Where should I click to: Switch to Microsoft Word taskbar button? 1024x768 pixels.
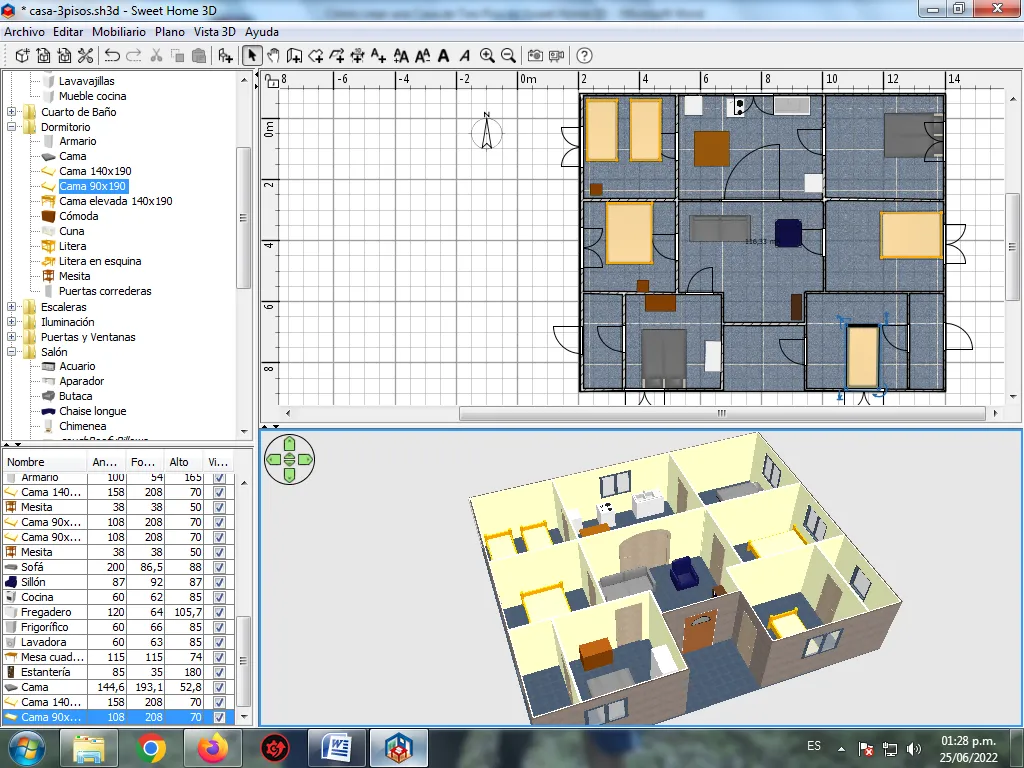[x=337, y=748]
